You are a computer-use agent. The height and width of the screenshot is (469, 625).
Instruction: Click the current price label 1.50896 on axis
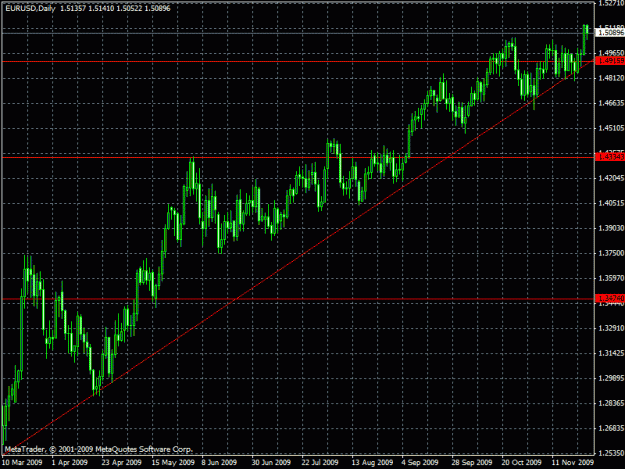610,33
